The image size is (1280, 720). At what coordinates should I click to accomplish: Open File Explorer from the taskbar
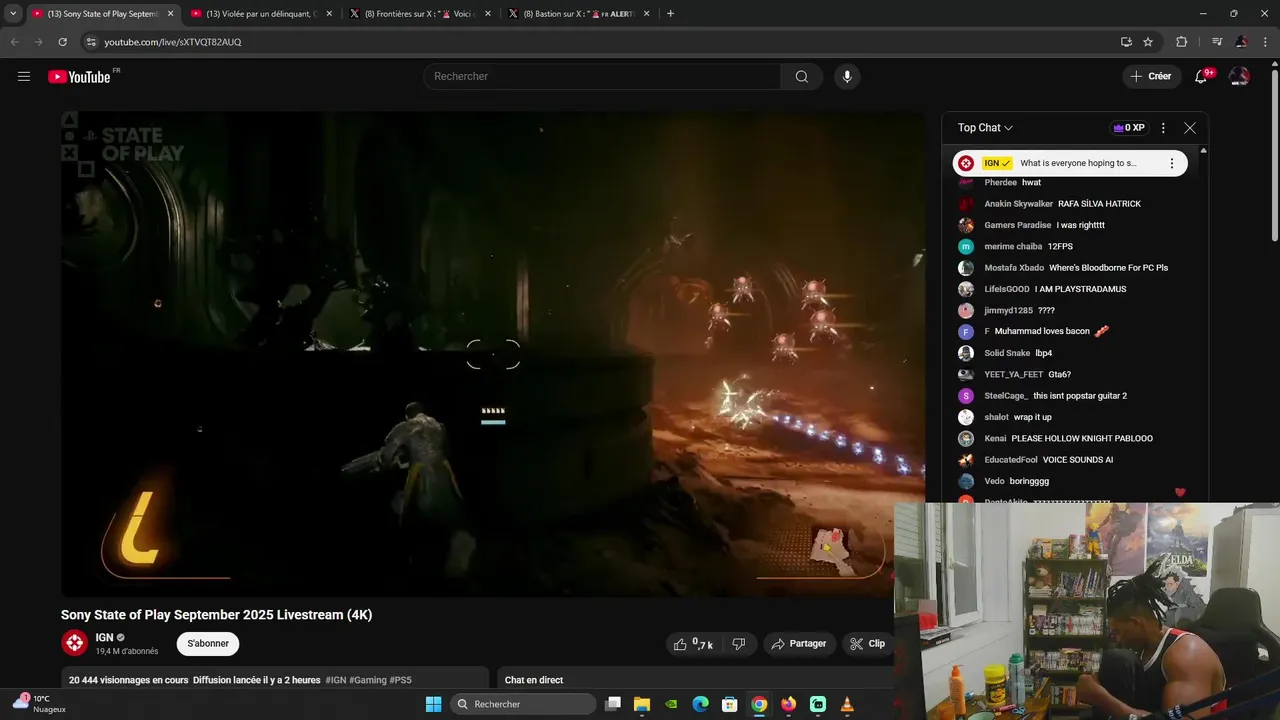tap(642, 704)
